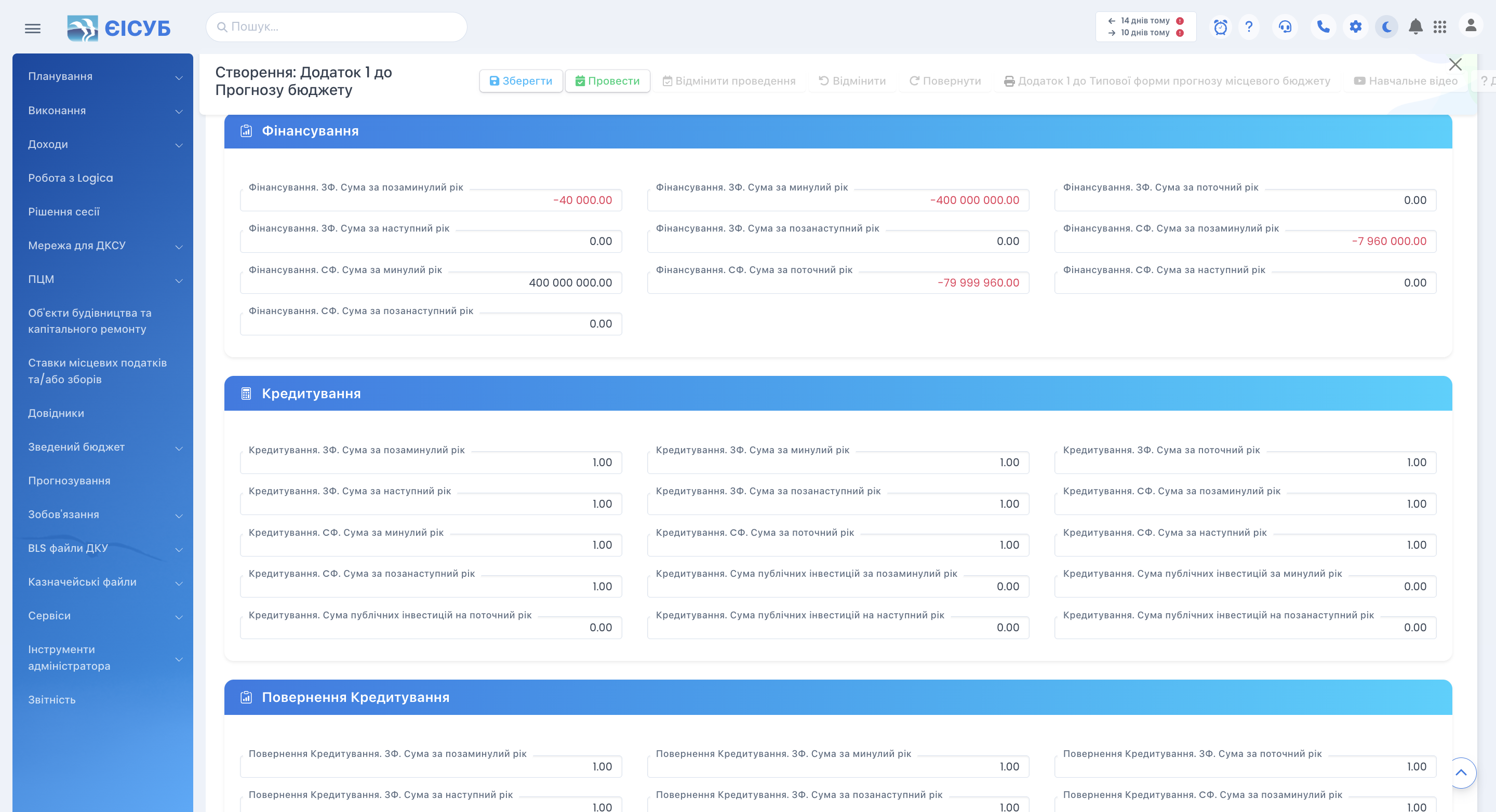
Task: Edit Фінансування СФ позанаступний рік field
Action: click(431, 324)
